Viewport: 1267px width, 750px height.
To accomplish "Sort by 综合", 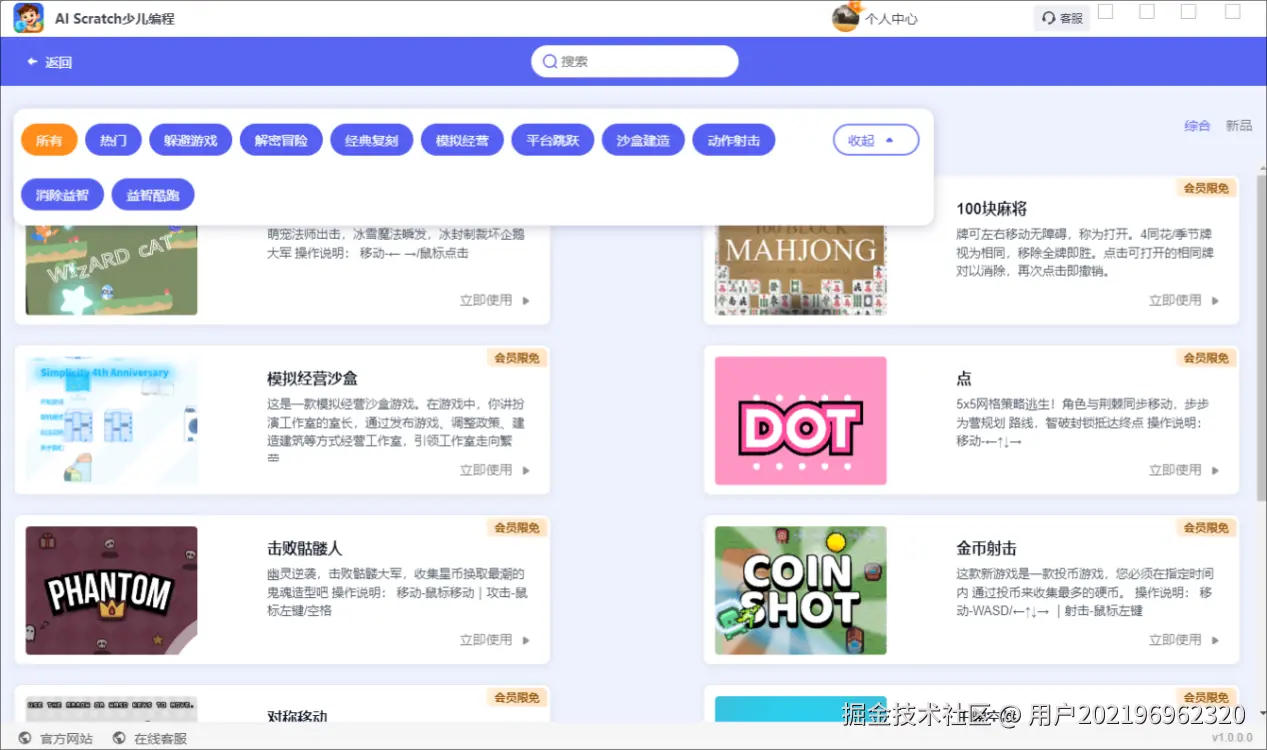I will pos(1197,125).
